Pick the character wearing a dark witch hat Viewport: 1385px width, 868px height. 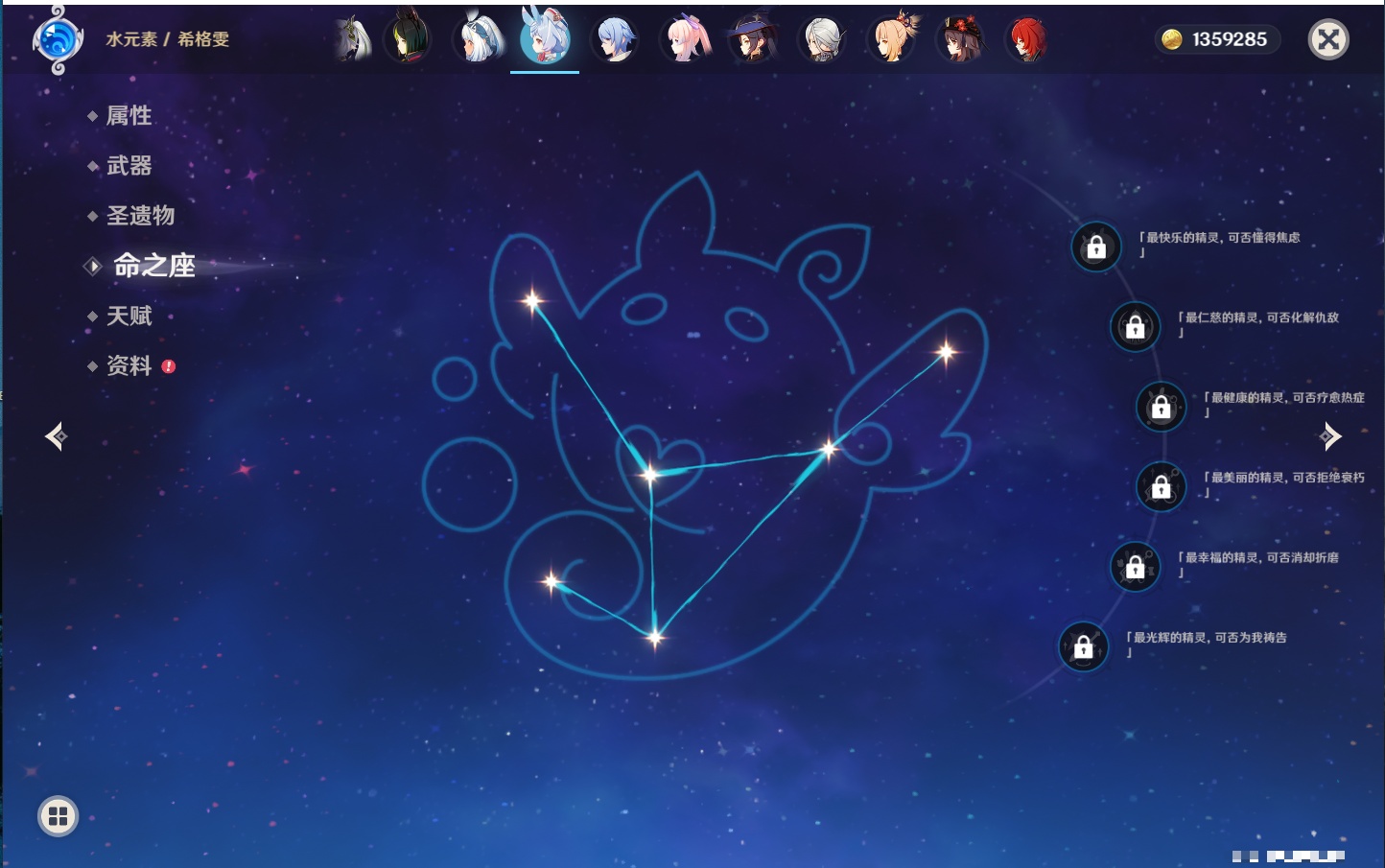tap(753, 39)
